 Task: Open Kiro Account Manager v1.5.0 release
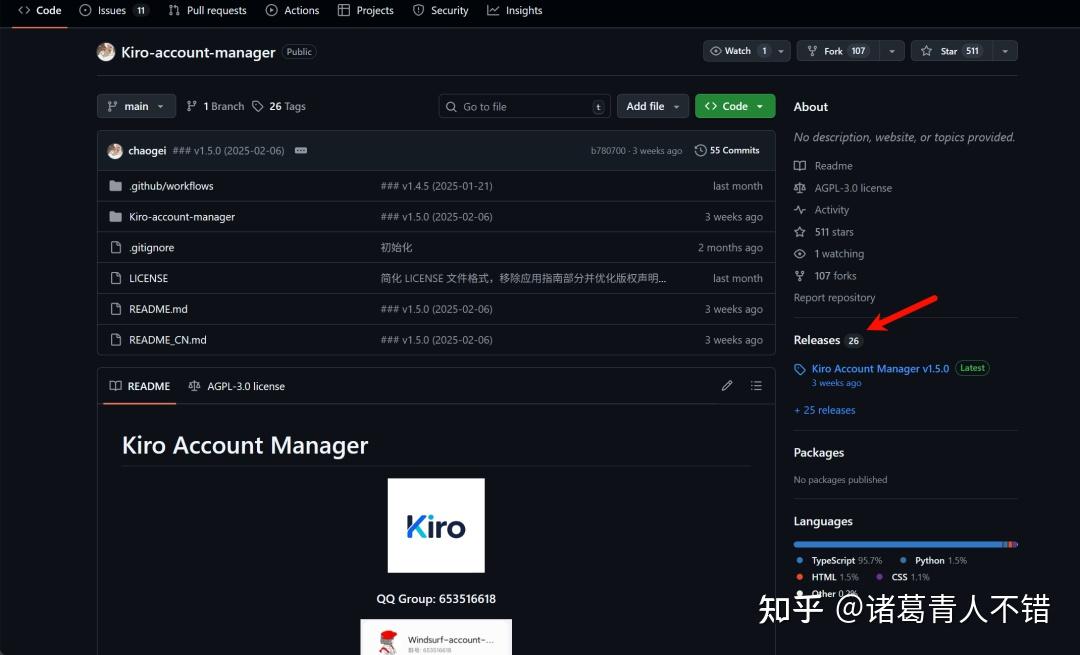pyautogui.click(x=880, y=369)
